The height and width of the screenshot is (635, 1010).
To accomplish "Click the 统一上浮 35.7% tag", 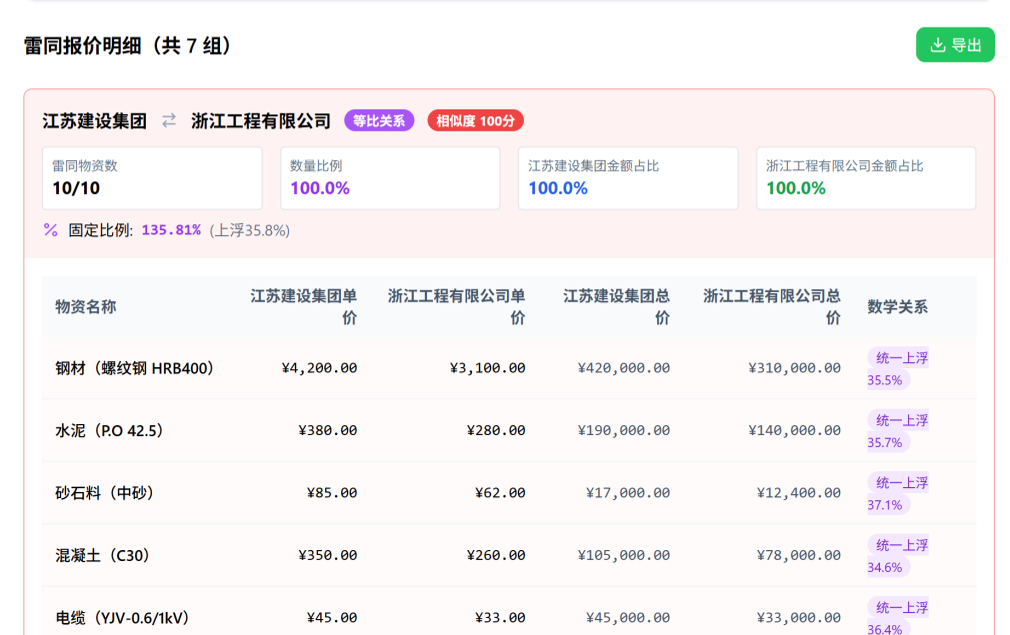I will tap(898, 431).
